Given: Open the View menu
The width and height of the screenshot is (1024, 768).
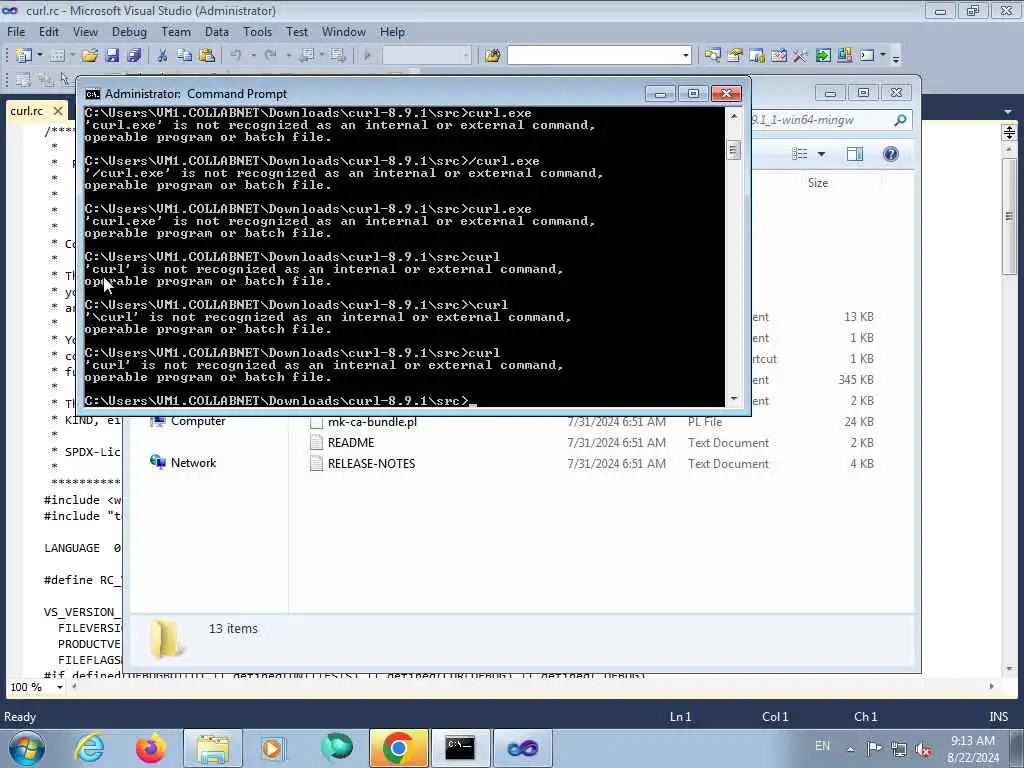Looking at the screenshot, I should (85, 32).
